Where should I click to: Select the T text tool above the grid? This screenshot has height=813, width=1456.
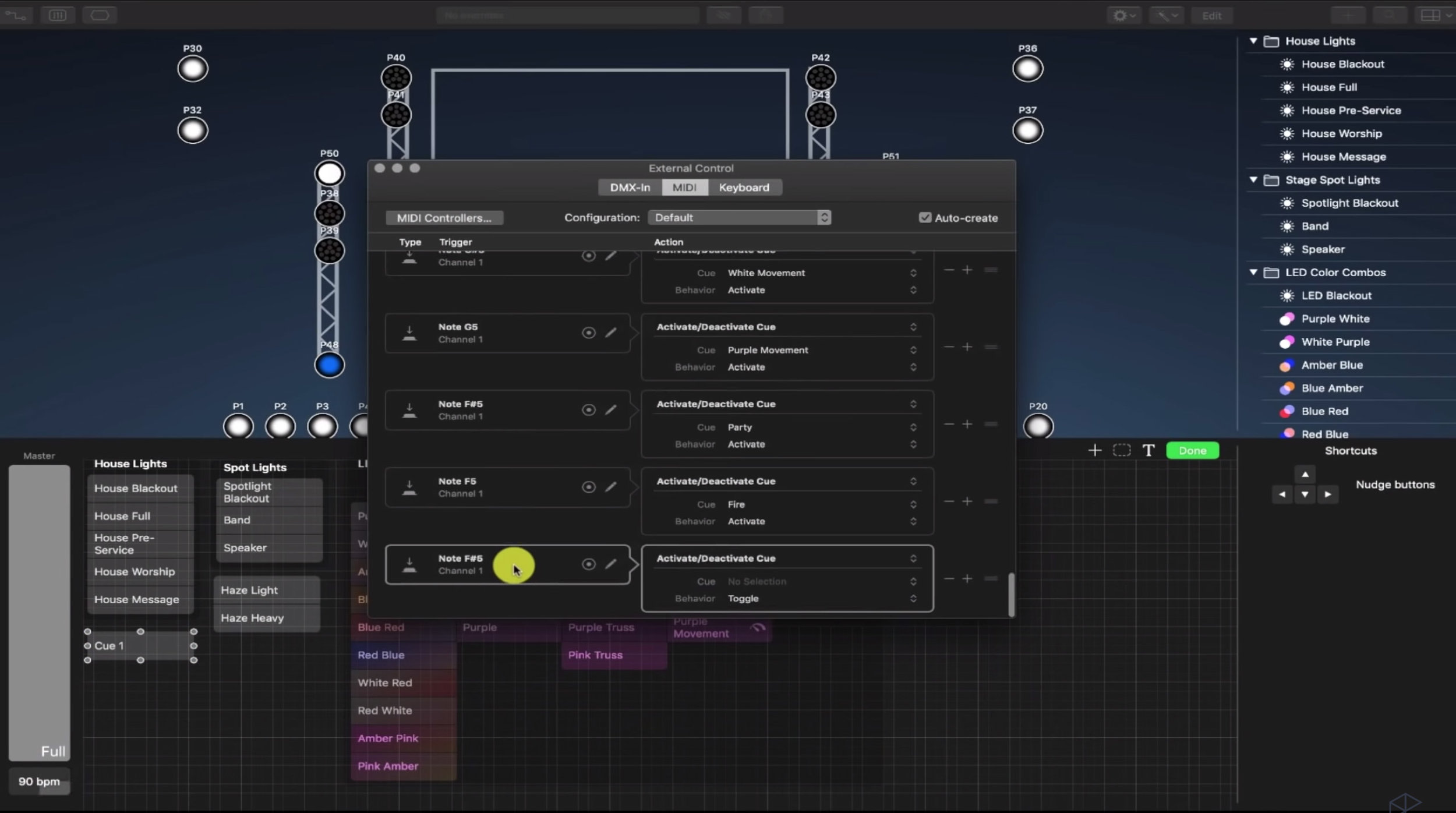click(x=1147, y=450)
